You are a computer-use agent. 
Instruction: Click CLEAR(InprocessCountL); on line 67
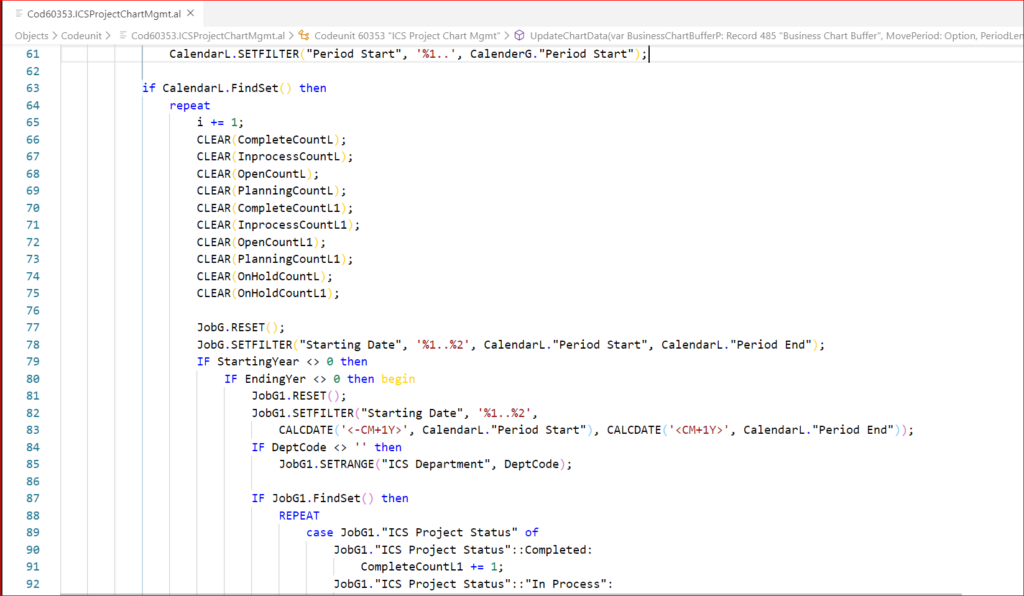pyautogui.click(x=275, y=157)
